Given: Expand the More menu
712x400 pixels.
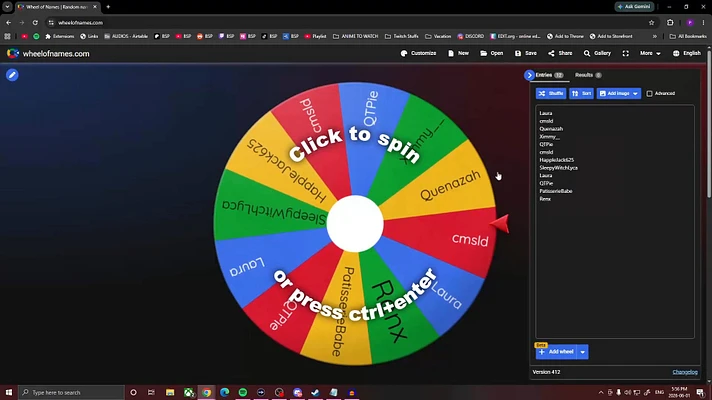Looking at the screenshot, I should (x=650, y=54).
